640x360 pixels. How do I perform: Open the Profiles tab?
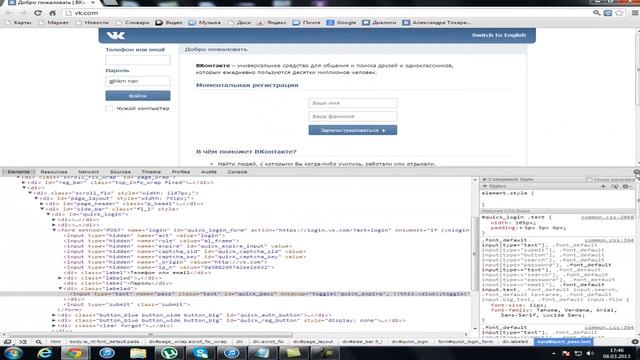pyautogui.click(x=181, y=172)
